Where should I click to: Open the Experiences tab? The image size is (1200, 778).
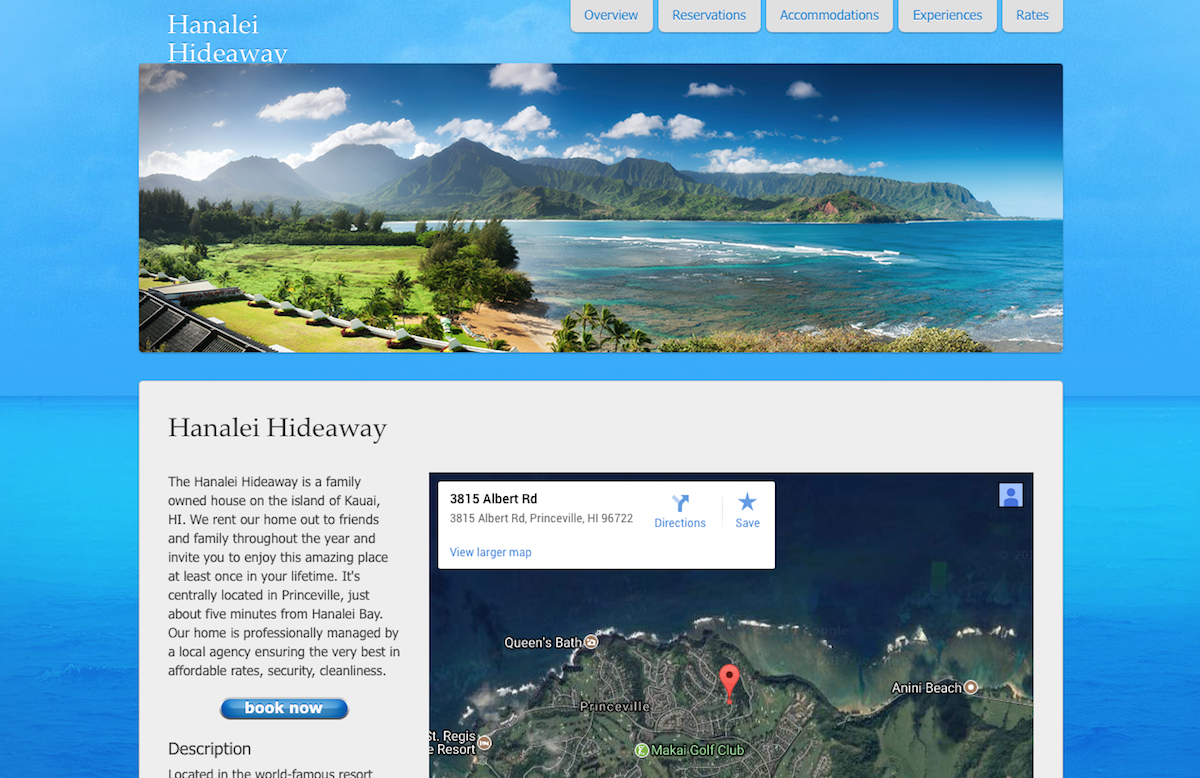point(947,15)
